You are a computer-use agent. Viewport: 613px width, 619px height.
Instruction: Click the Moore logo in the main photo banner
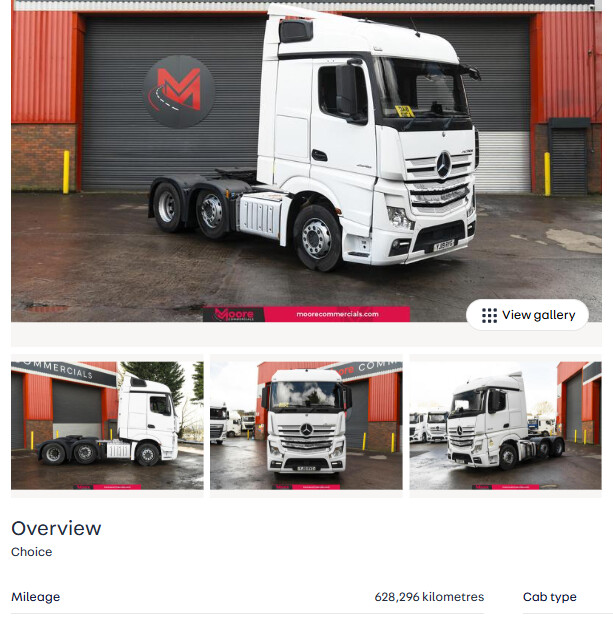click(x=234, y=314)
